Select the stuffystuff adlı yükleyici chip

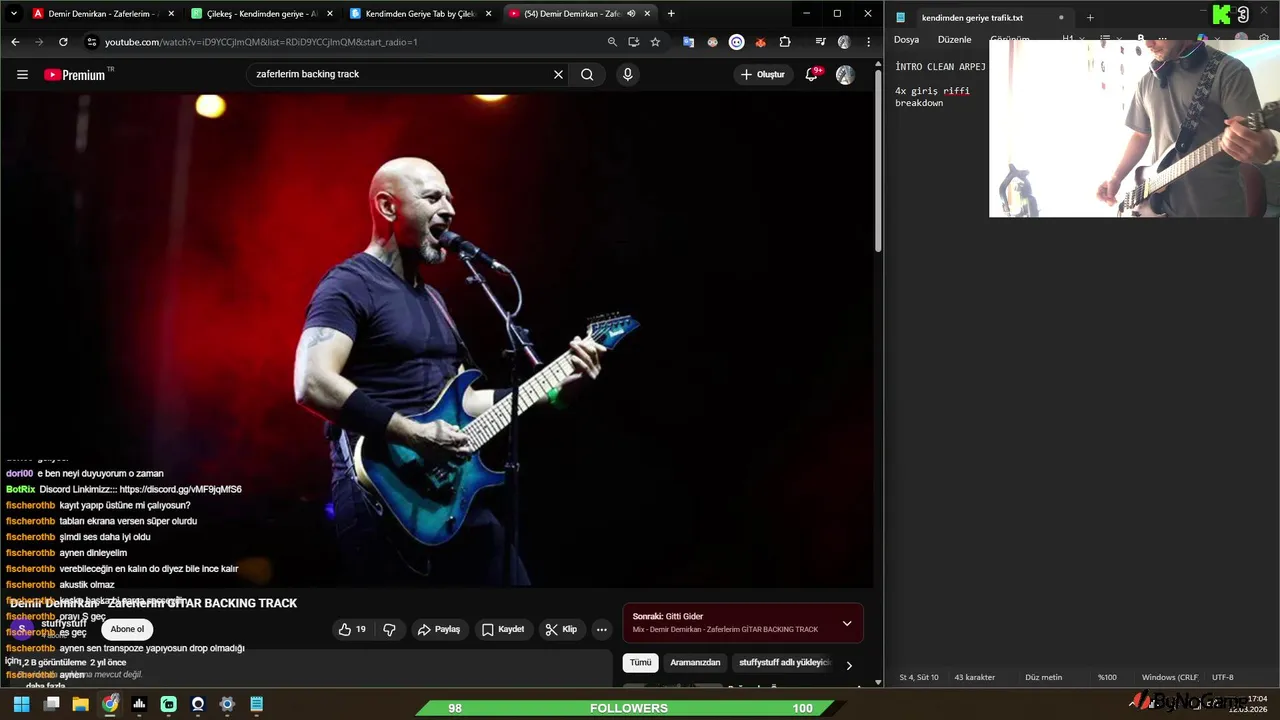pos(785,662)
